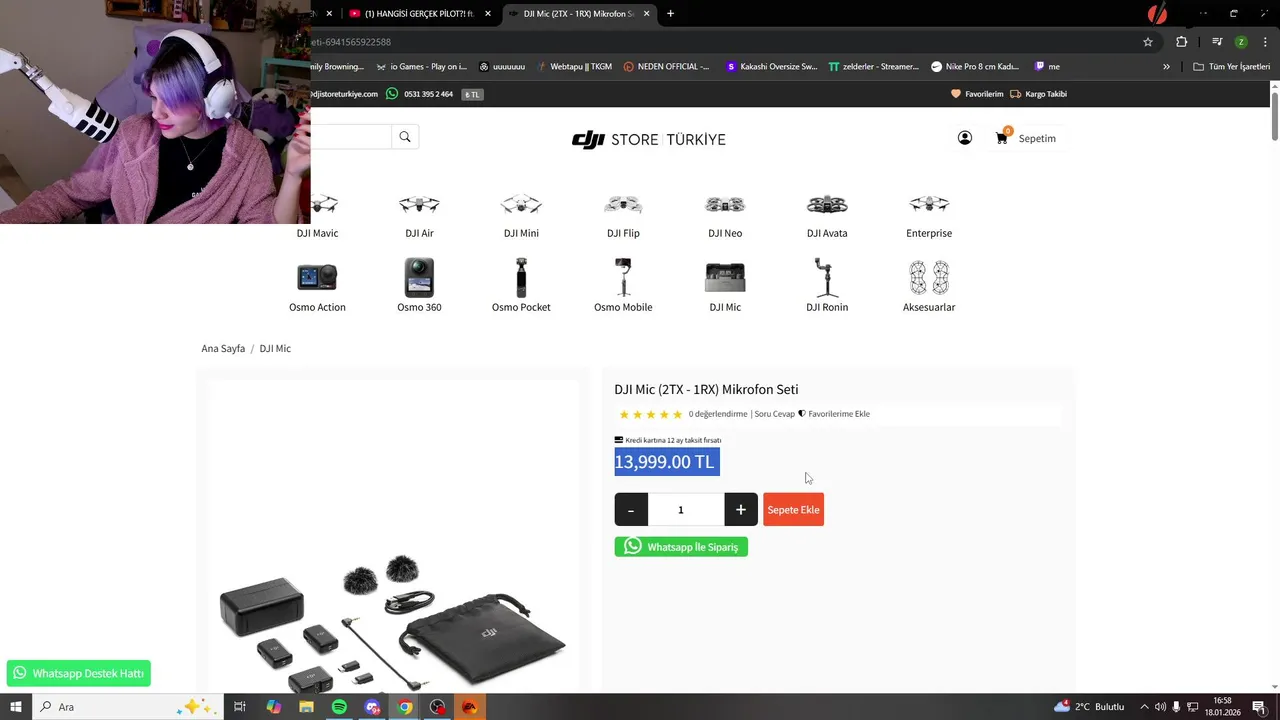Open the media control icon in Chrome toolbar
Screen dimensions: 1280x720
coord(1217,42)
